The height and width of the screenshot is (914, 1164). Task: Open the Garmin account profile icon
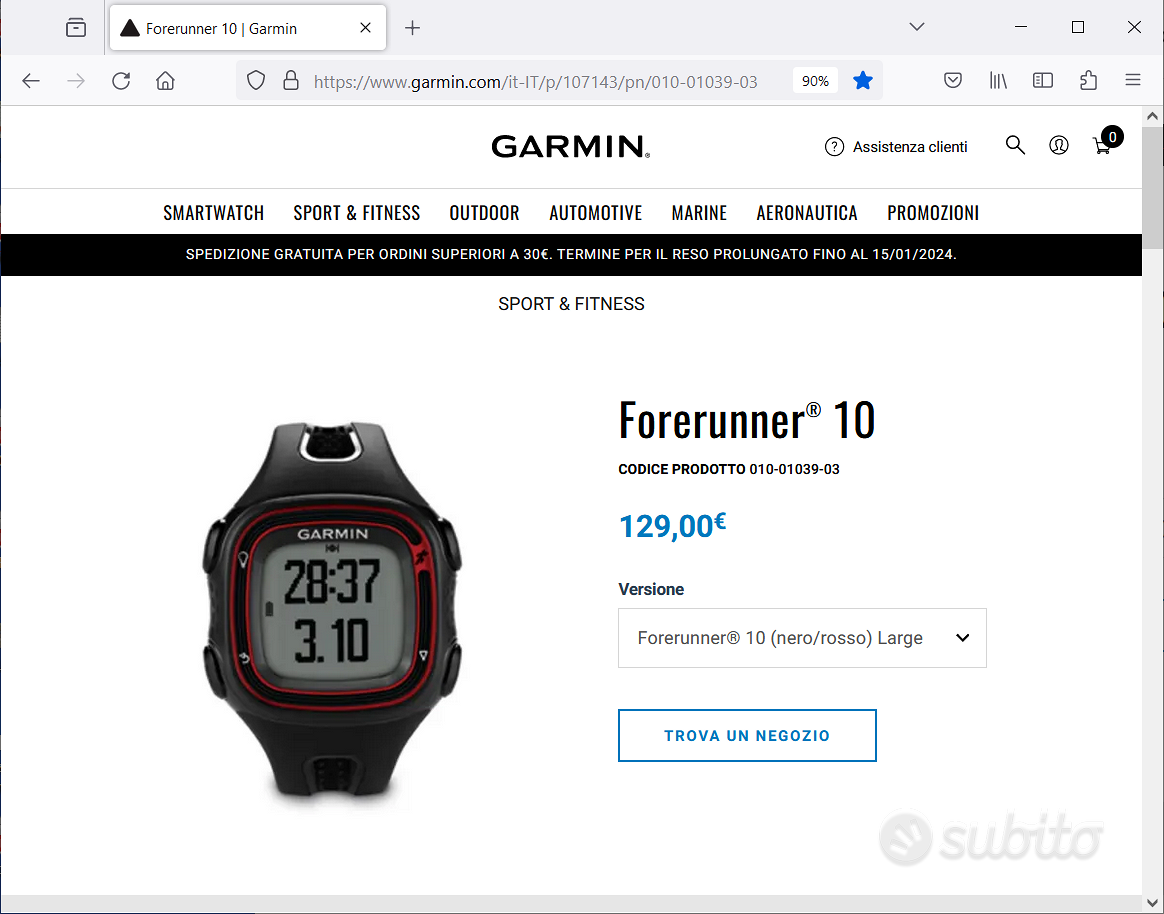(x=1059, y=145)
